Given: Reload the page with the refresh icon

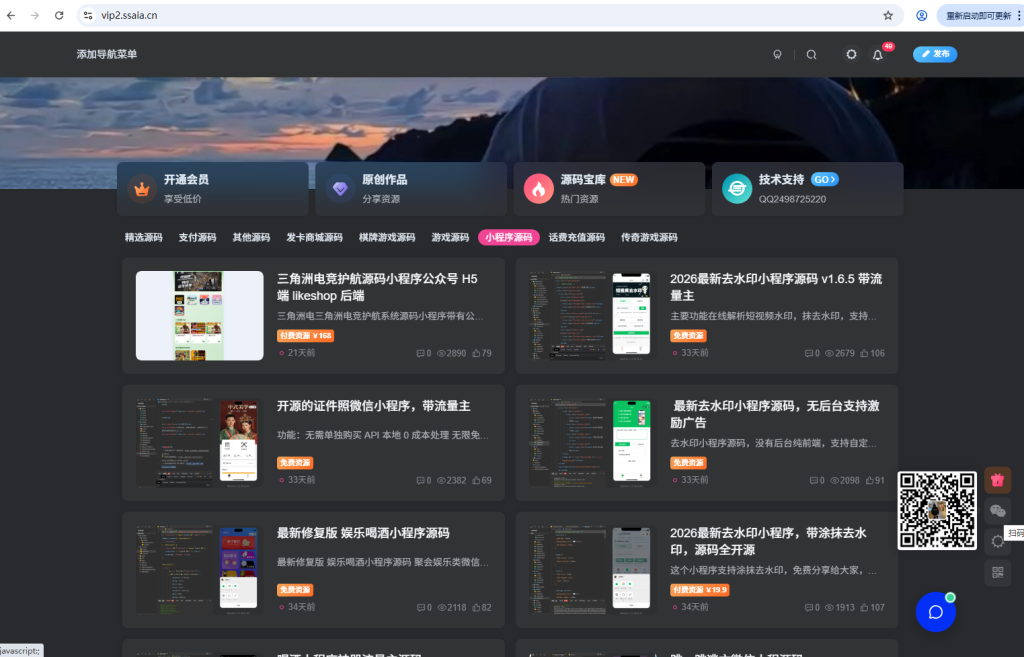Looking at the screenshot, I should [59, 15].
